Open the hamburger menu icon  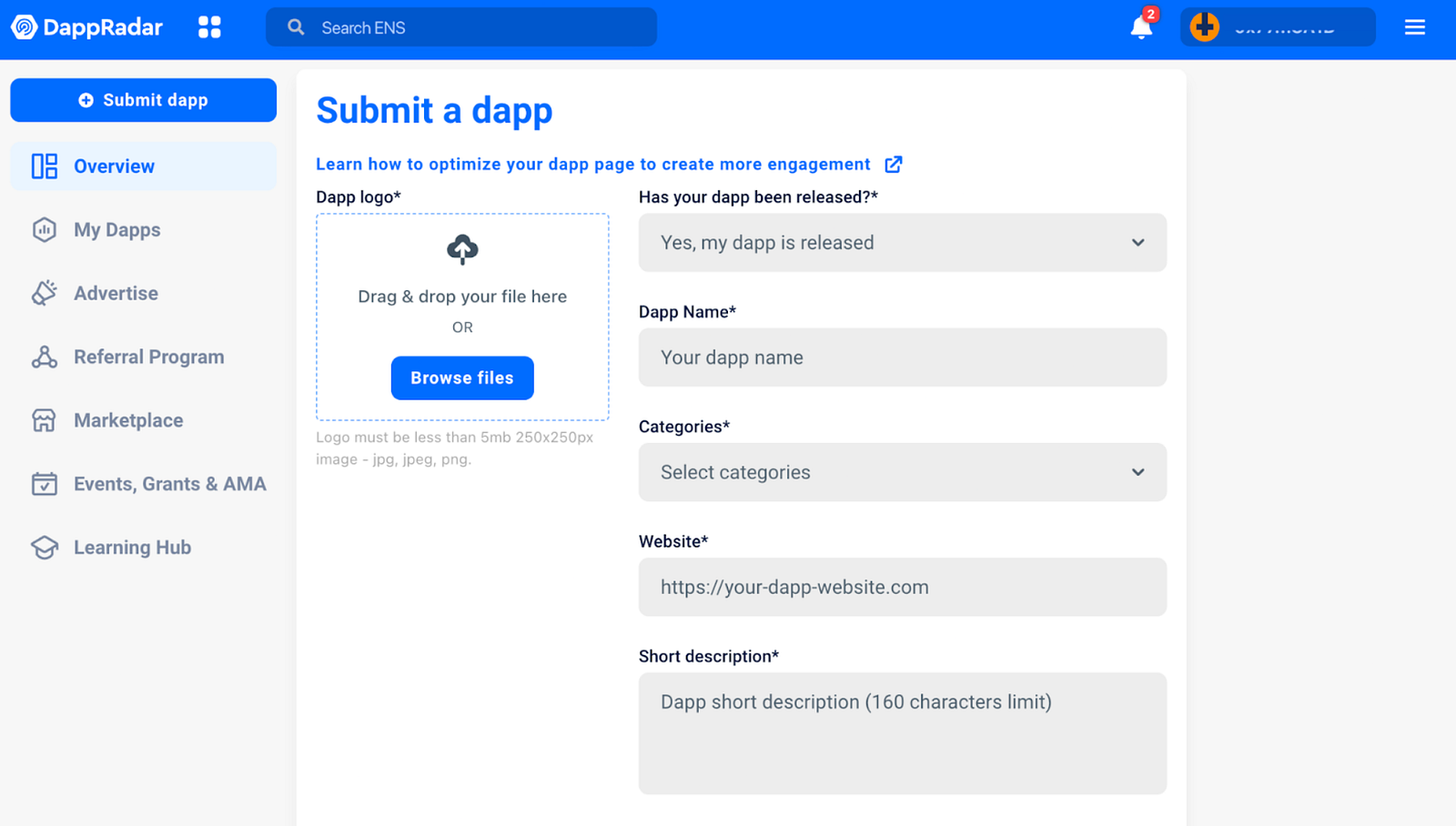point(1414,27)
